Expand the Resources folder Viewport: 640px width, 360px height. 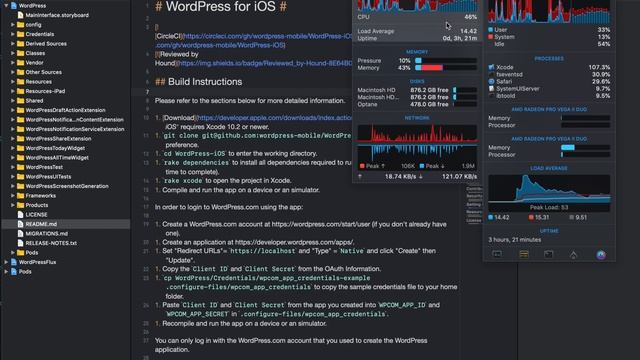(x=13, y=82)
